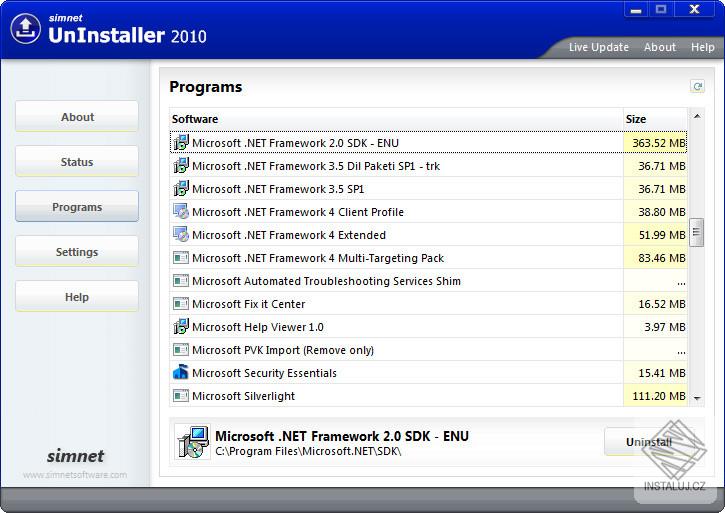Click the 3.97 MB size cell
This screenshot has width=725, height=513.
655,327
